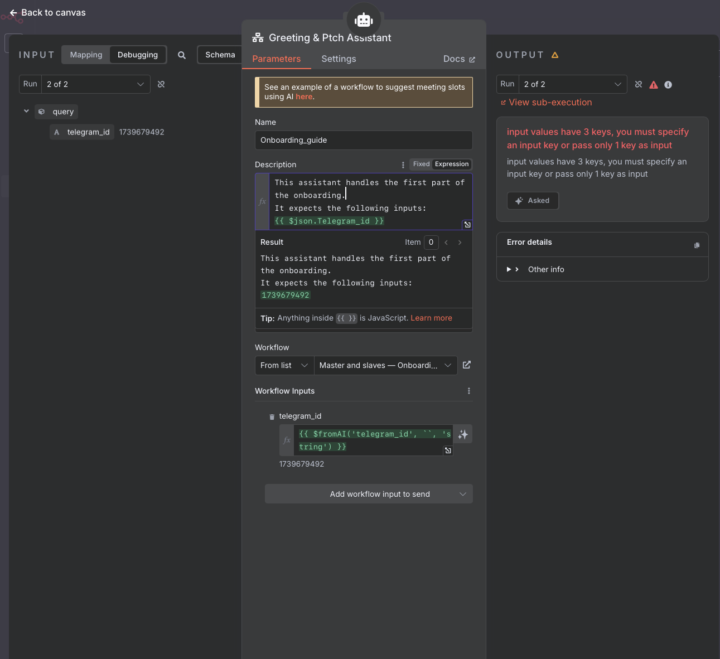
Task: Select telegram_id key in input tree
Action: pyautogui.click(x=82, y=132)
